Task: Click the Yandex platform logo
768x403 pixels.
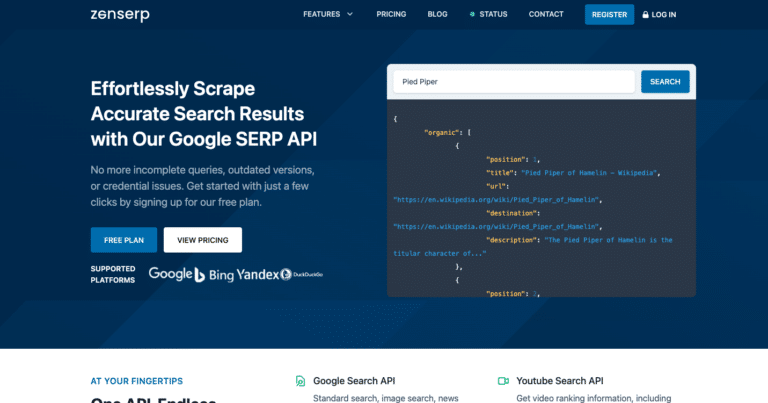Action: click(256, 274)
